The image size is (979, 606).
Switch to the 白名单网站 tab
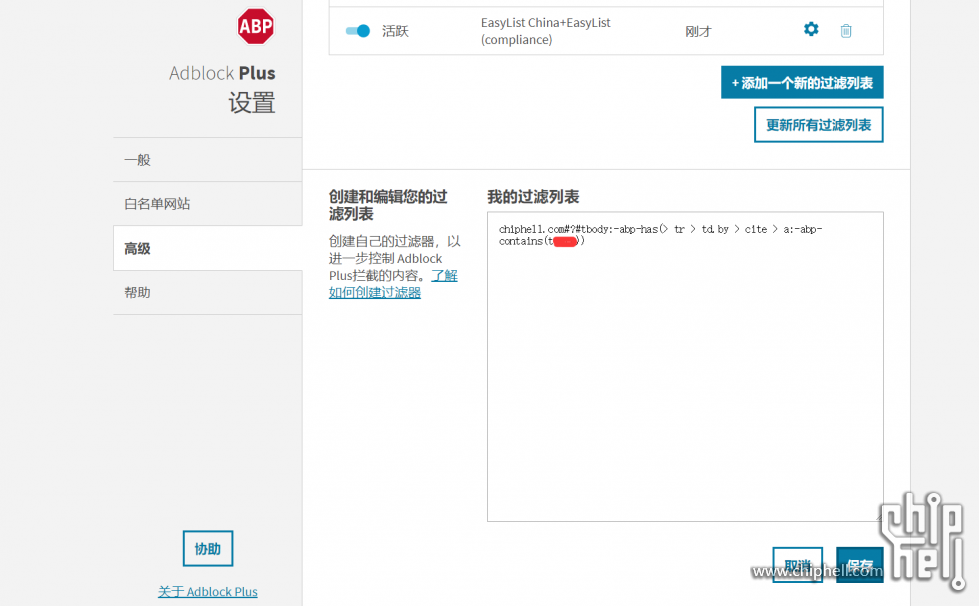point(207,204)
